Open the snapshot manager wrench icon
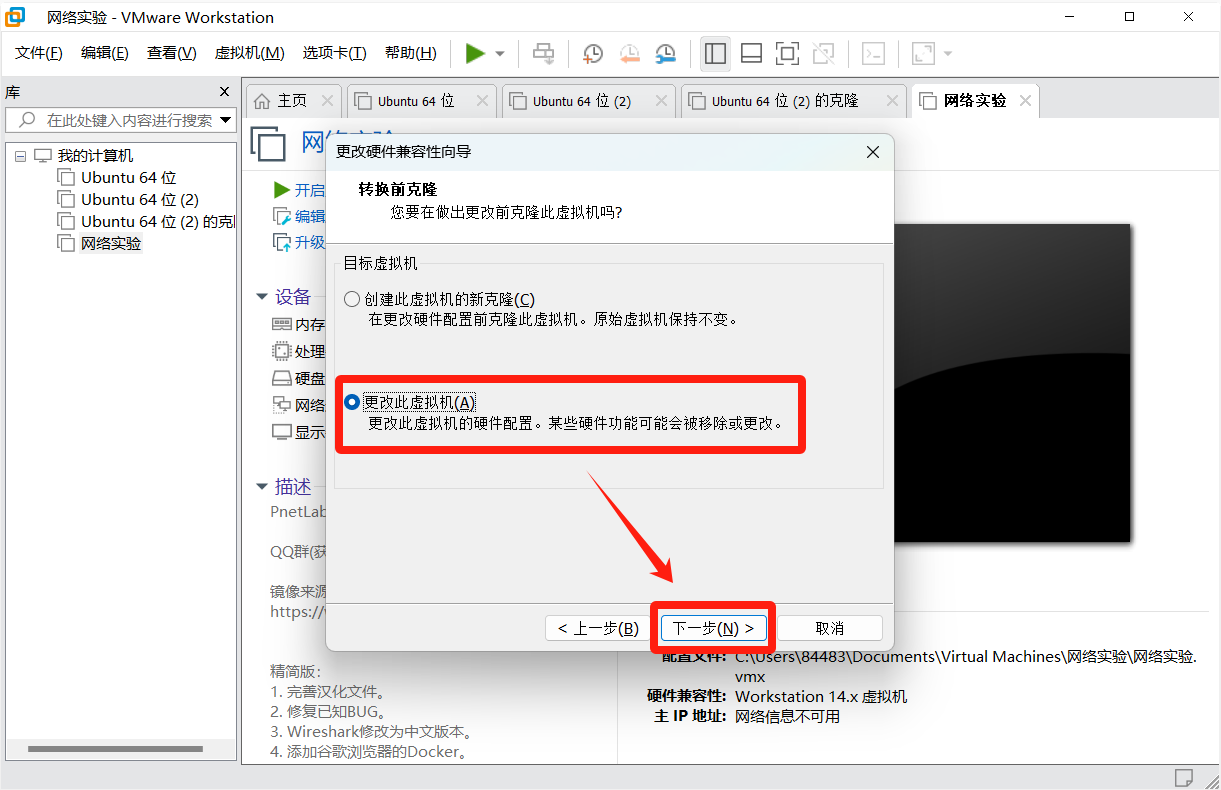This screenshot has width=1221, height=790. click(x=665, y=54)
